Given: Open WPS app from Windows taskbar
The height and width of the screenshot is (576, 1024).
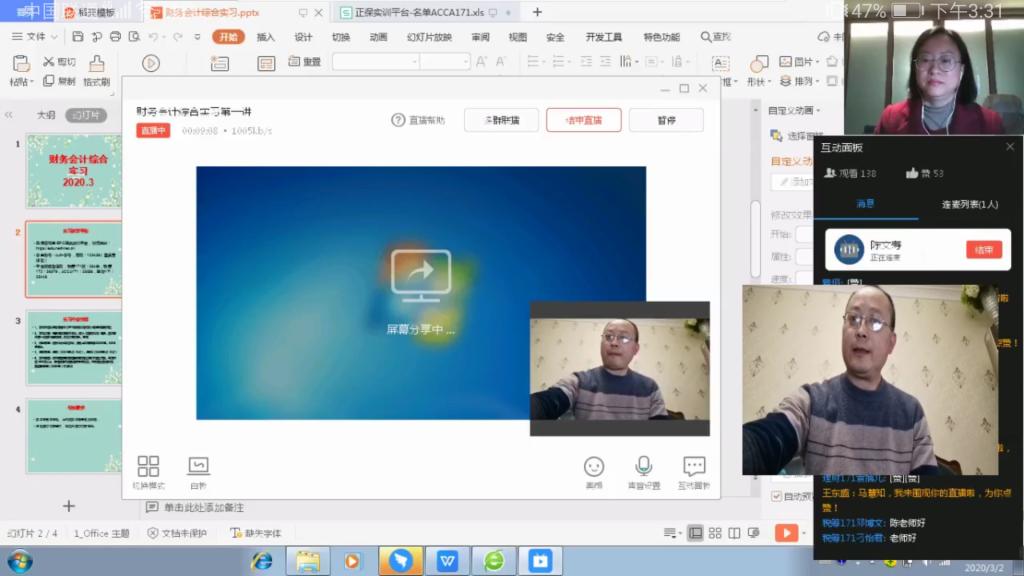Looking at the screenshot, I should tap(447, 561).
